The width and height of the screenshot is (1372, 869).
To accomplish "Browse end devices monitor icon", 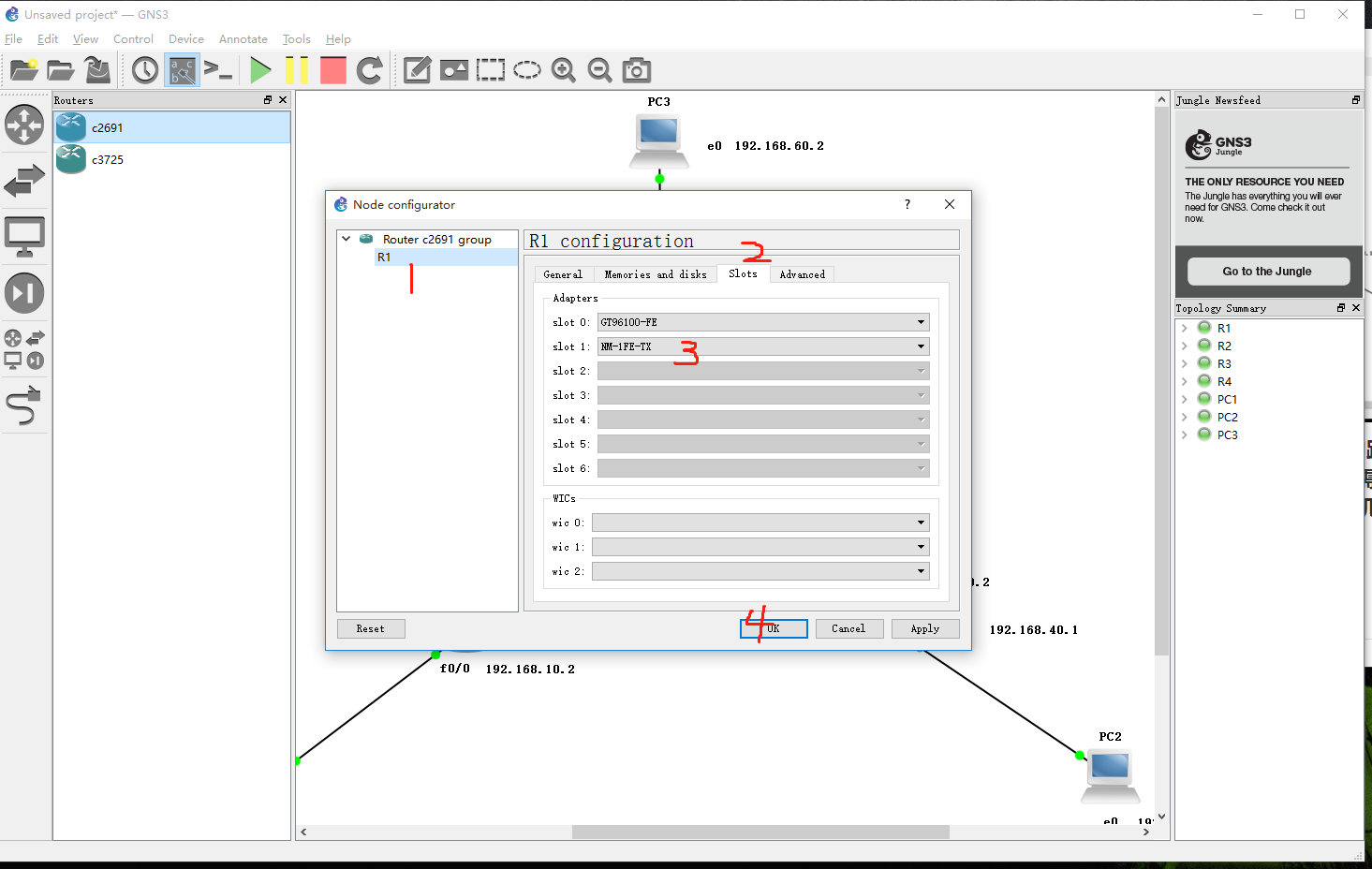I will point(24,237).
